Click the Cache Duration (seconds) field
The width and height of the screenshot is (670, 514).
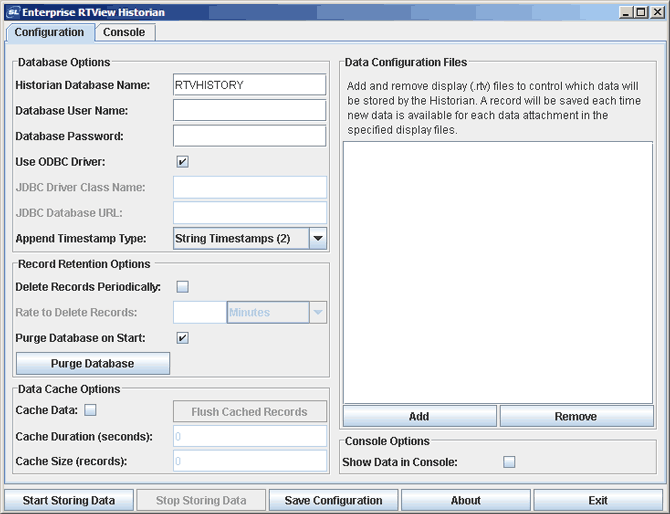coord(250,436)
